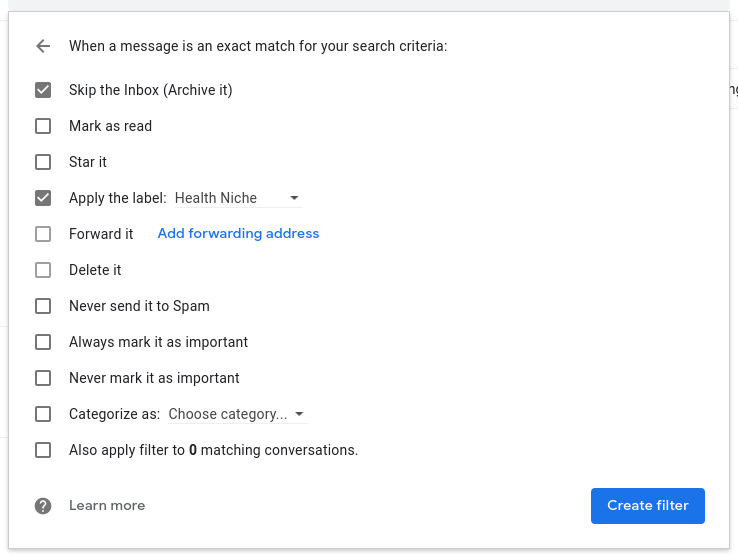Enable Never send it to Spam
The height and width of the screenshot is (556, 738).
click(43, 306)
